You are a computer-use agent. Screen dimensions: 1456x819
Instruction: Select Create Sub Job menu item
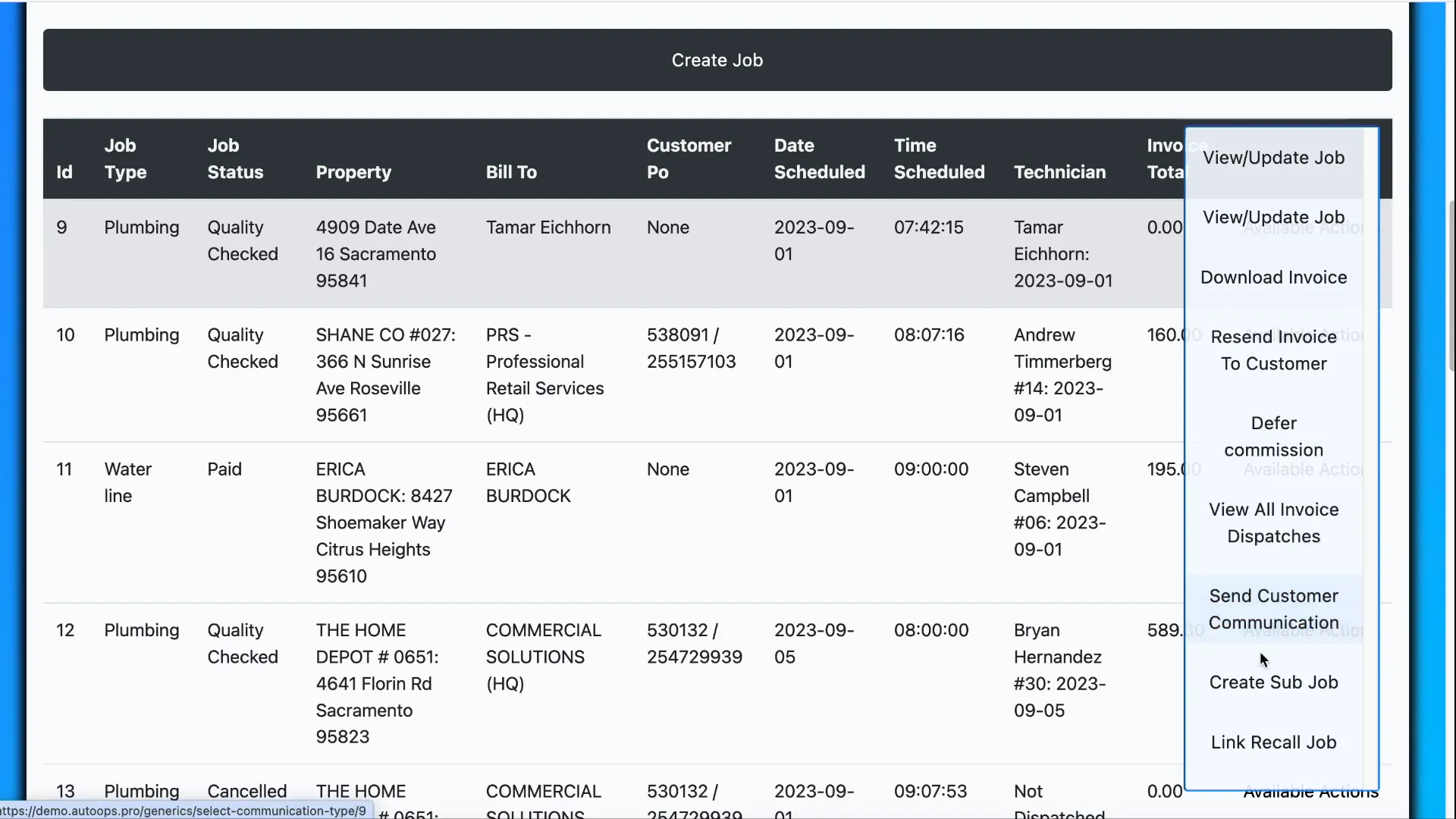[1273, 682]
